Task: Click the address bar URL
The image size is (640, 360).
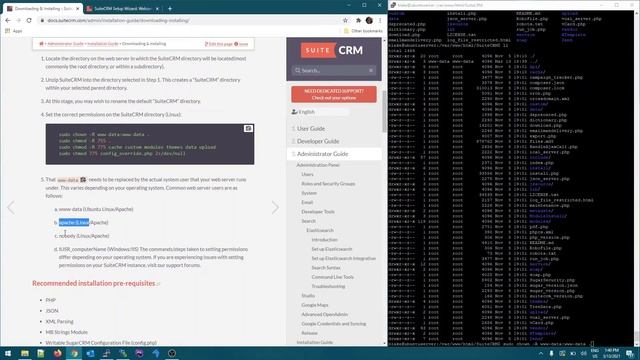Action: pyautogui.click(x=118, y=20)
